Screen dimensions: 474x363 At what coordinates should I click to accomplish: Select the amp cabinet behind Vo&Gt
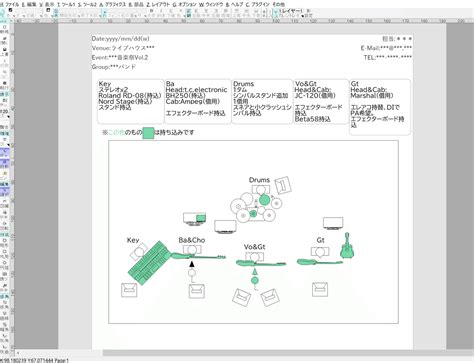pos(225,227)
